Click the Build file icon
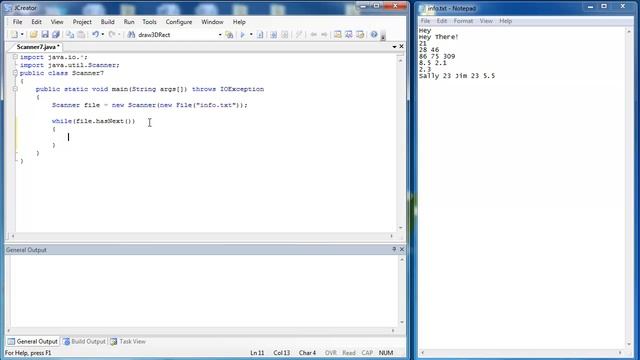The height and width of the screenshot is (360, 640). click(x=260, y=35)
